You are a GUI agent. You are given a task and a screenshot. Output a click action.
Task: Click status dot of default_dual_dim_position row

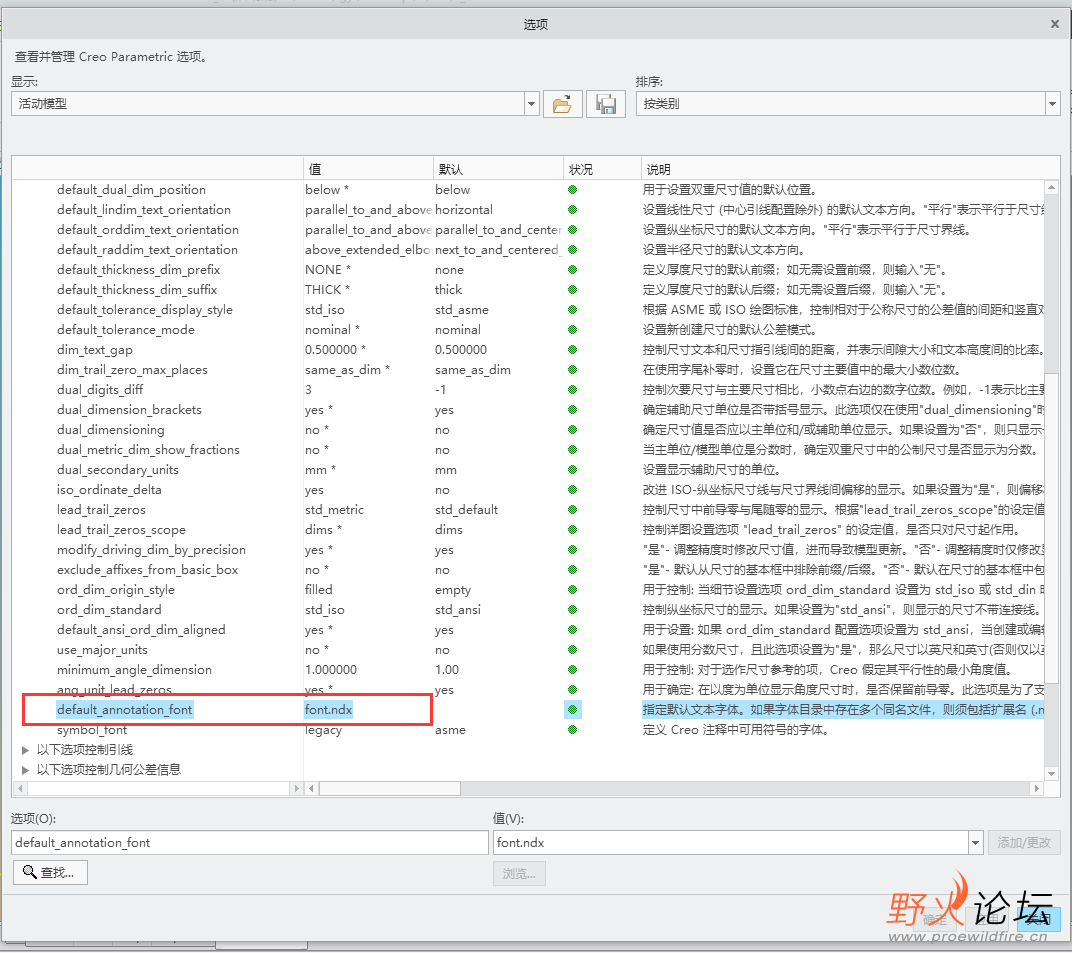pyautogui.click(x=573, y=189)
